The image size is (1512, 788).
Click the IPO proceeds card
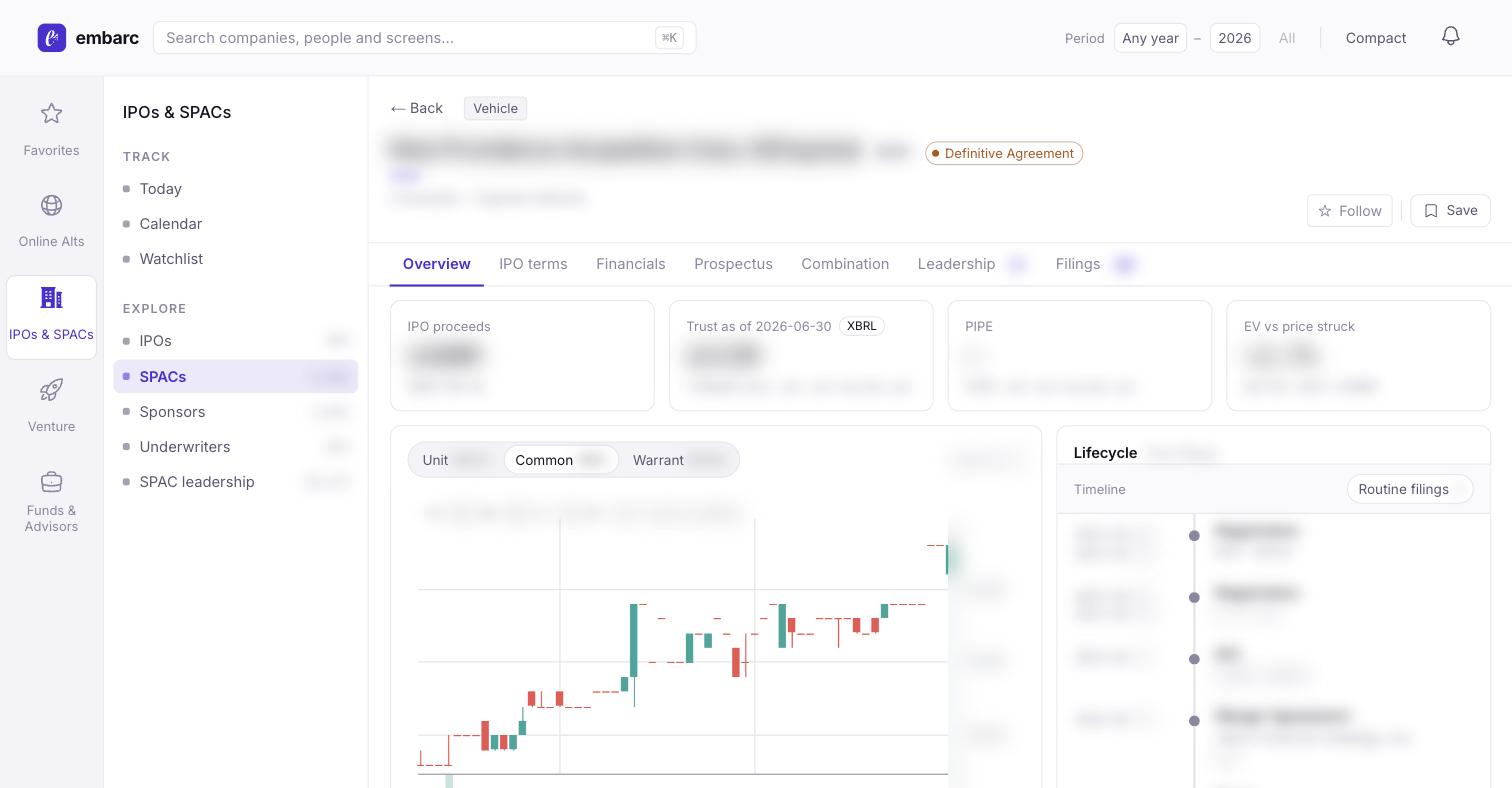point(522,355)
